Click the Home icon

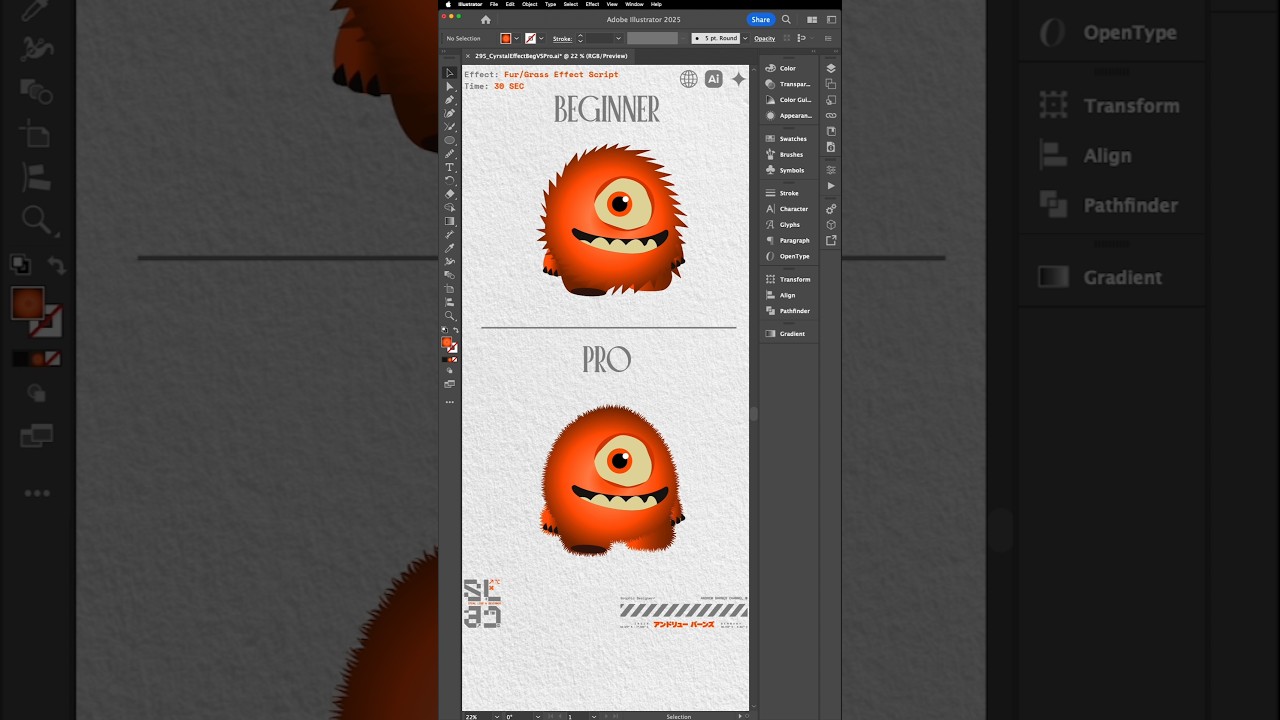pyautogui.click(x=486, y=20)
